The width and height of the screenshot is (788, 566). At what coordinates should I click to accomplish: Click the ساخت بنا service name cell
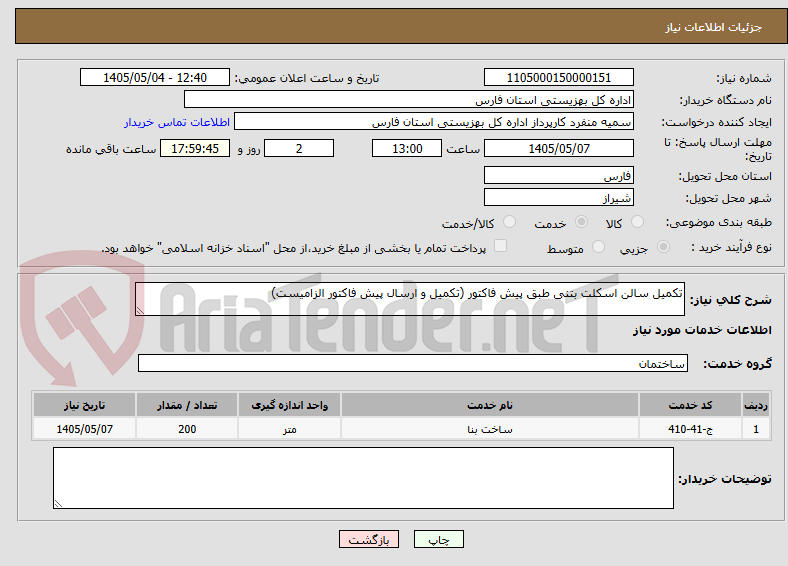pos(489,429)
